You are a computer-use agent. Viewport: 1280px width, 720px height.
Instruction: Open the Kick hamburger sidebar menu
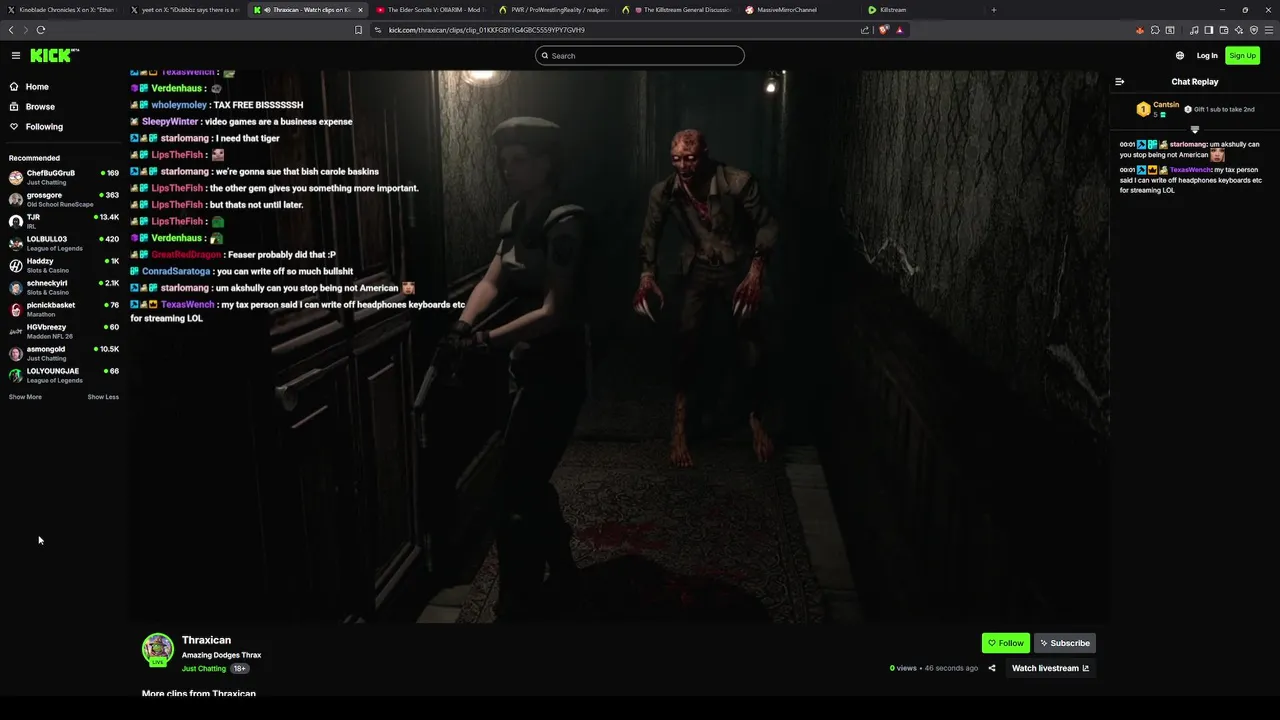coord(16,56)
